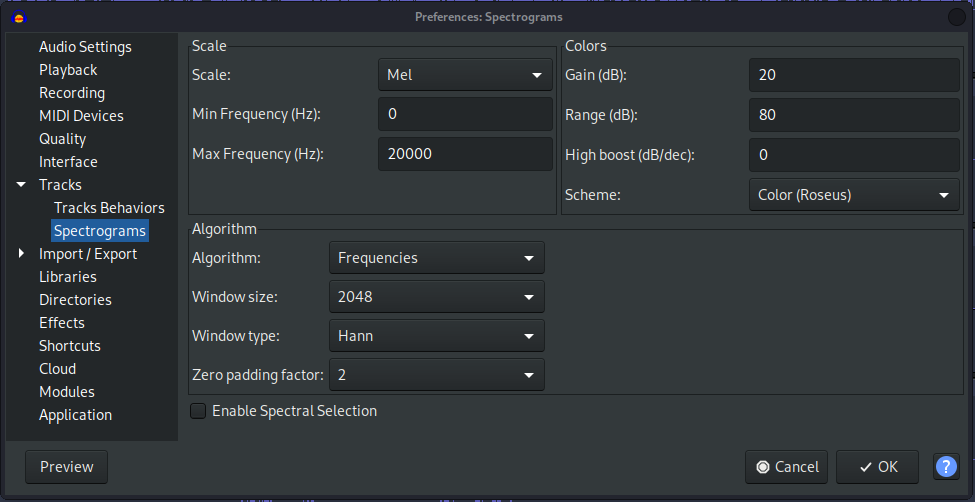Screen dimensions: 975x502
Task: Open the Shortcuts preferences page
Action: click(70, 346)
